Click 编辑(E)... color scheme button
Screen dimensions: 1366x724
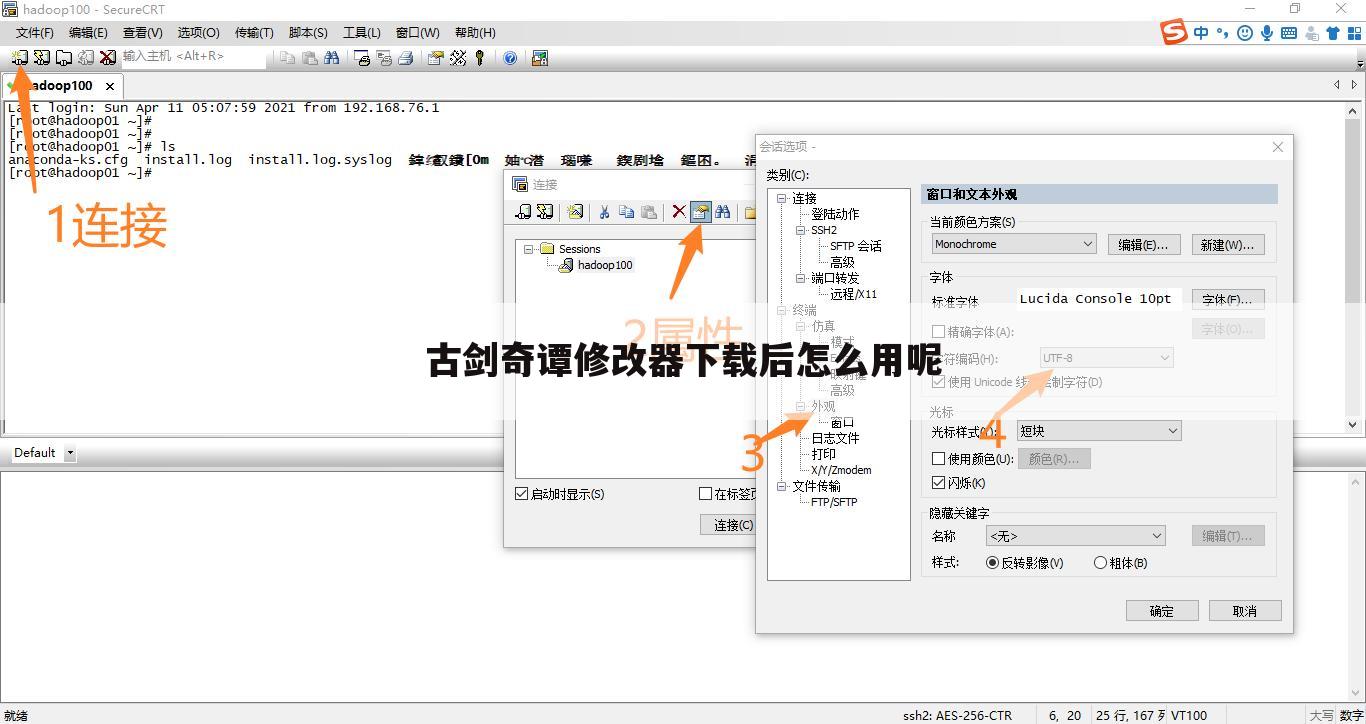pos(1144,244)
